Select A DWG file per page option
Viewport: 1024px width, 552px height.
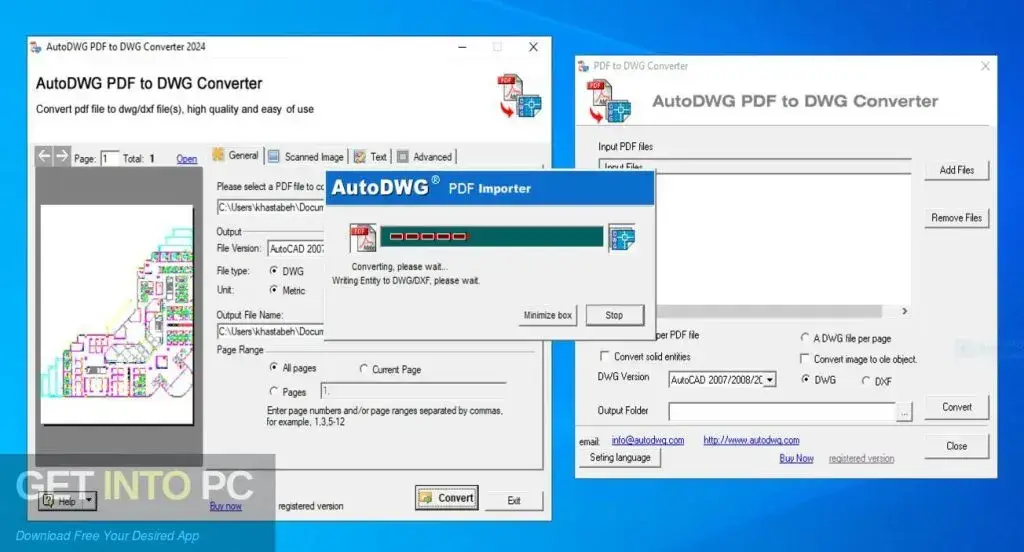click(805, 338)
